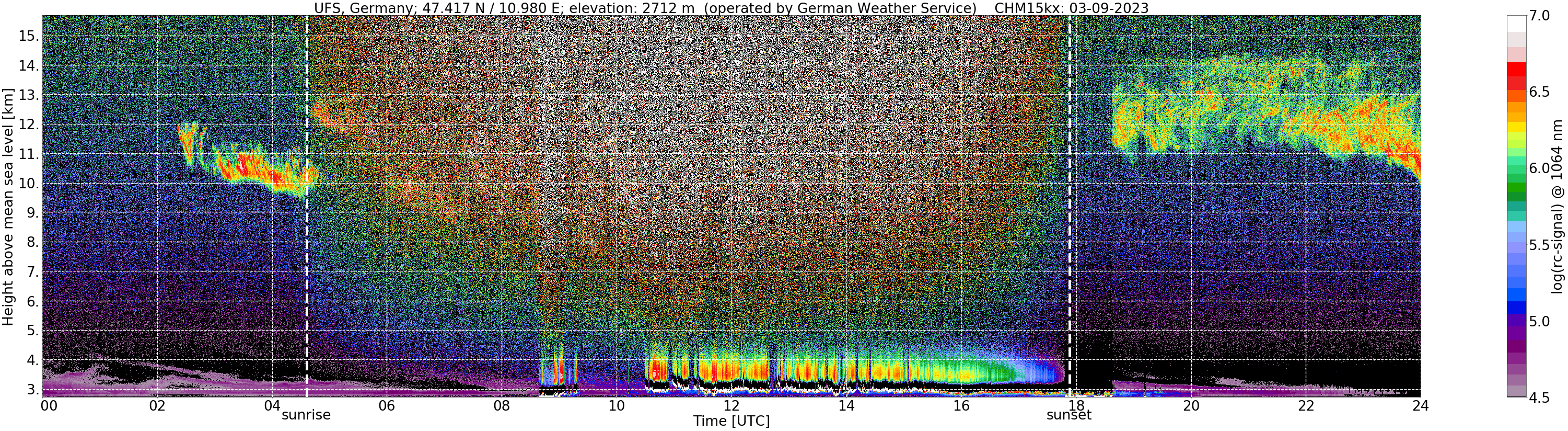This screenshot has width=1568, height=431.
Task: Click the 'log(rc-signal) @ 1064 nm' colorbar label
Action: (1557, 206)
